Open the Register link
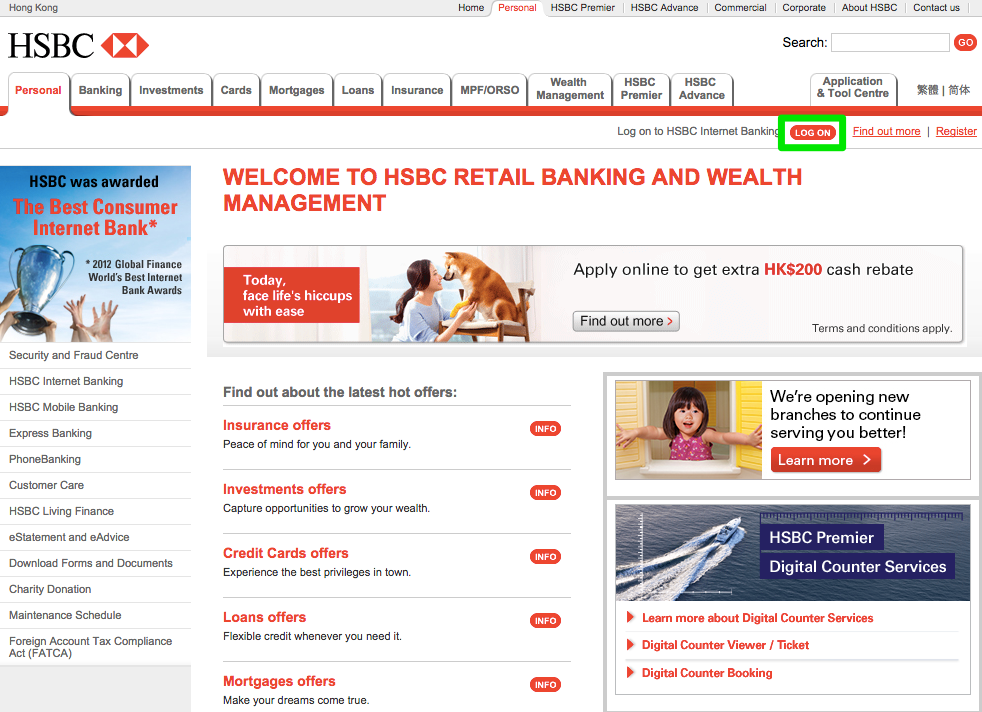The image size is (982, 712). (x=956, y=132)
